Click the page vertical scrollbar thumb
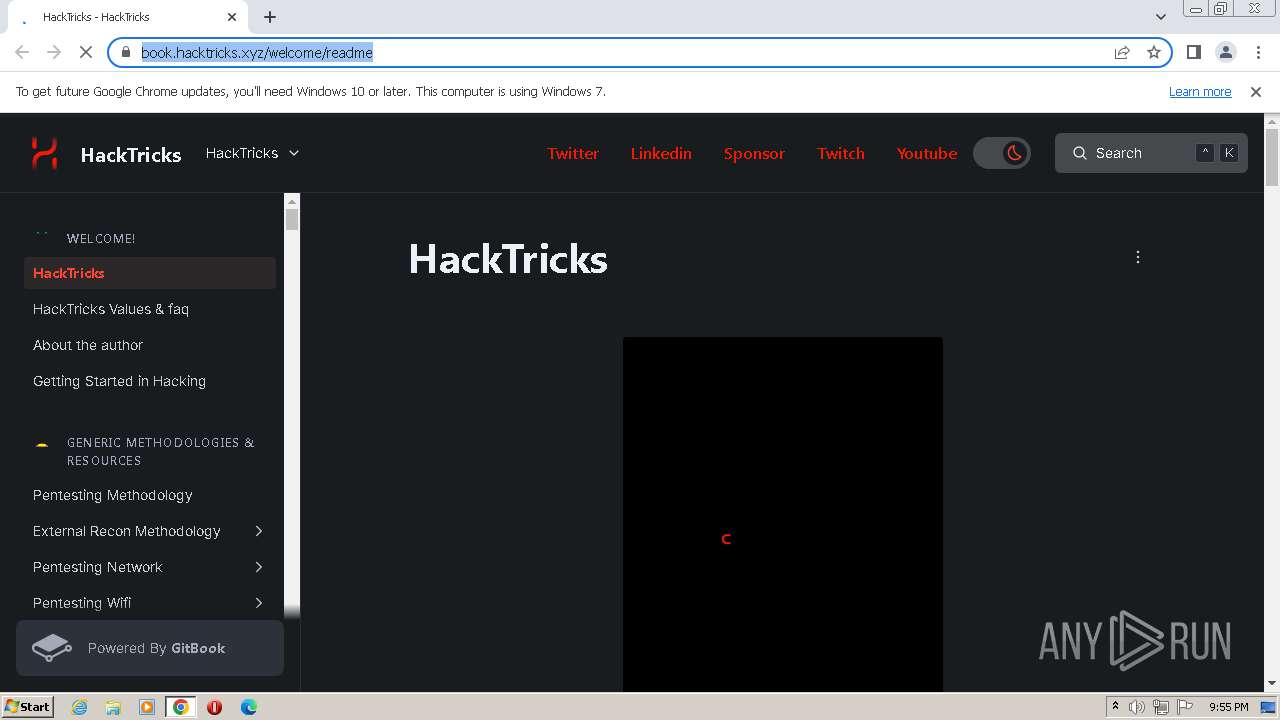 (x=1272, y=156)
